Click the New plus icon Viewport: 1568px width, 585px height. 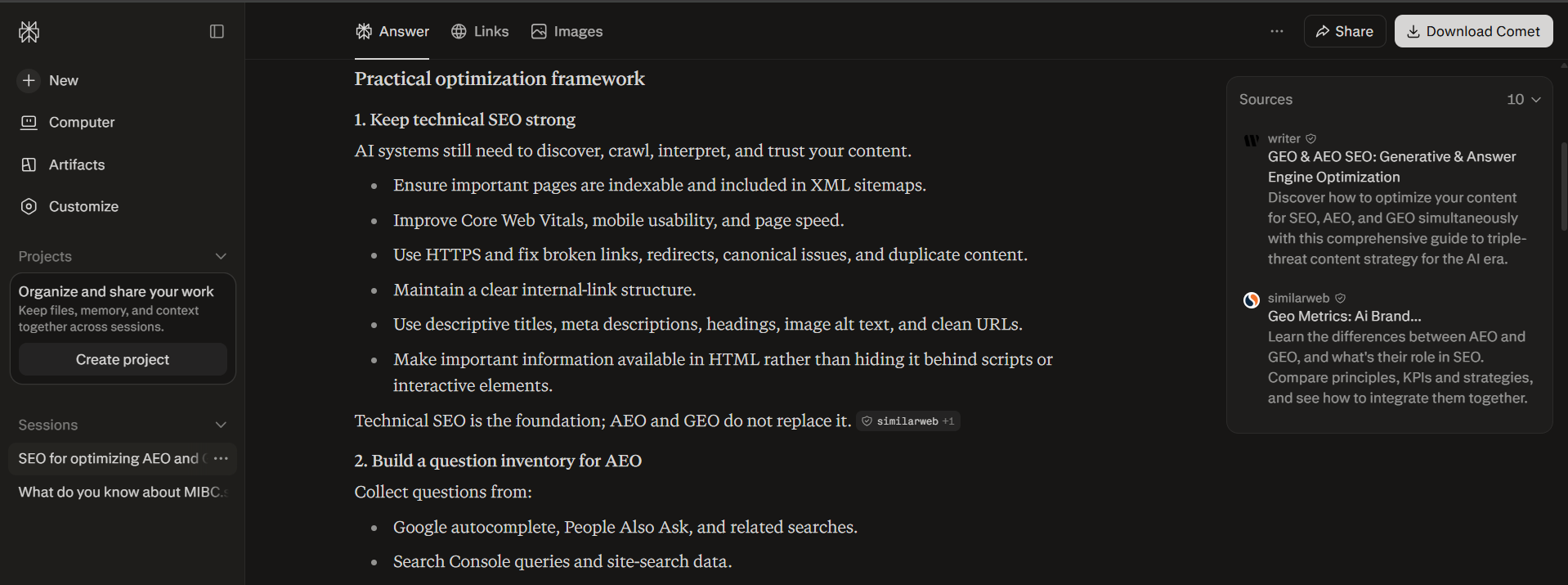pyautogui.click(x=29, y=80)
